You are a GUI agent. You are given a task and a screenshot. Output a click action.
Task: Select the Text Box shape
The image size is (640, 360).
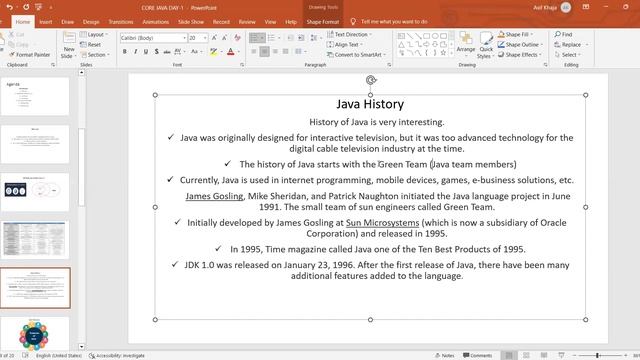(x=401, y=36)
